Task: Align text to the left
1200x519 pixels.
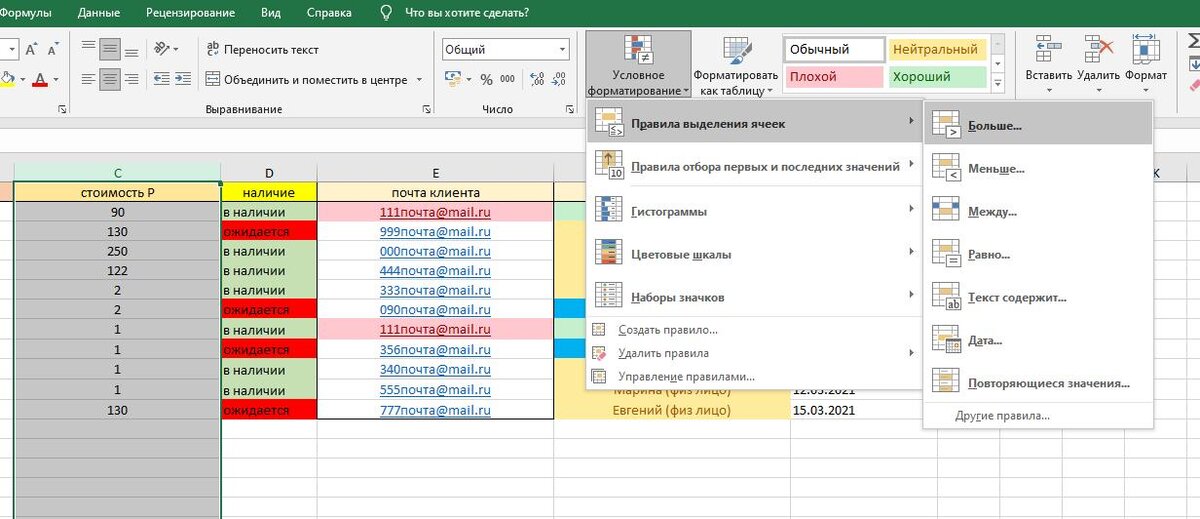Action: (x=88, y=79)
